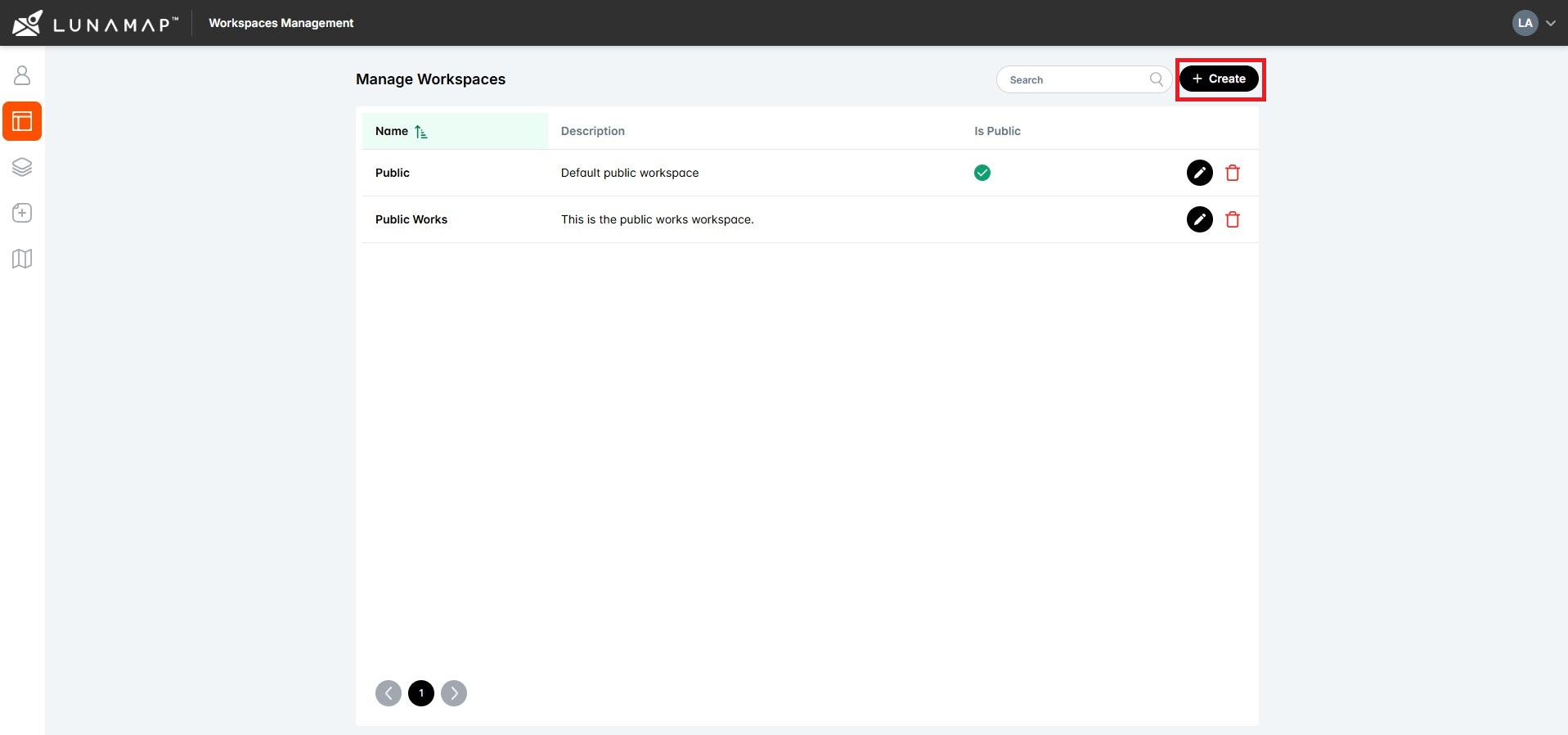Click 'This is the public works workspace.' text
This screenshot has height=735, width=1568.
658,219
